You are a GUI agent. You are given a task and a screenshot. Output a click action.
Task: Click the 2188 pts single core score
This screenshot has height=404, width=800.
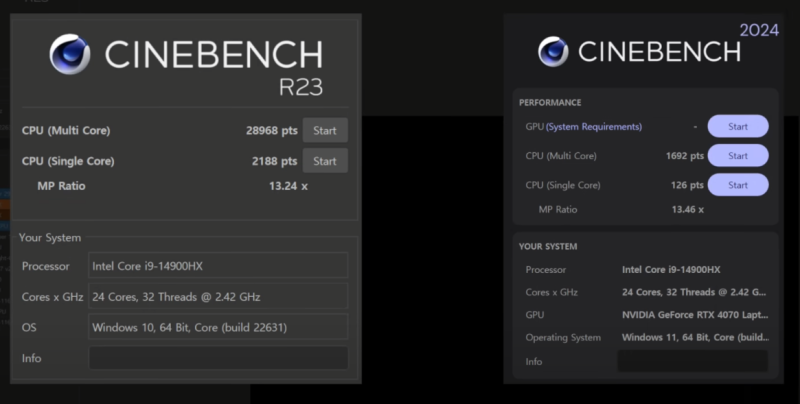pyautogui.click(x=274, y=161)
